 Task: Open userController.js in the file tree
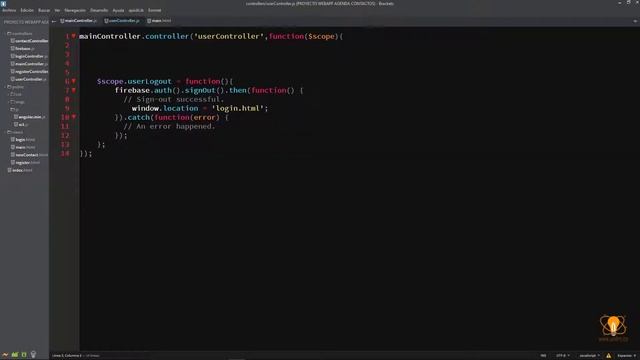click(29, 79)
